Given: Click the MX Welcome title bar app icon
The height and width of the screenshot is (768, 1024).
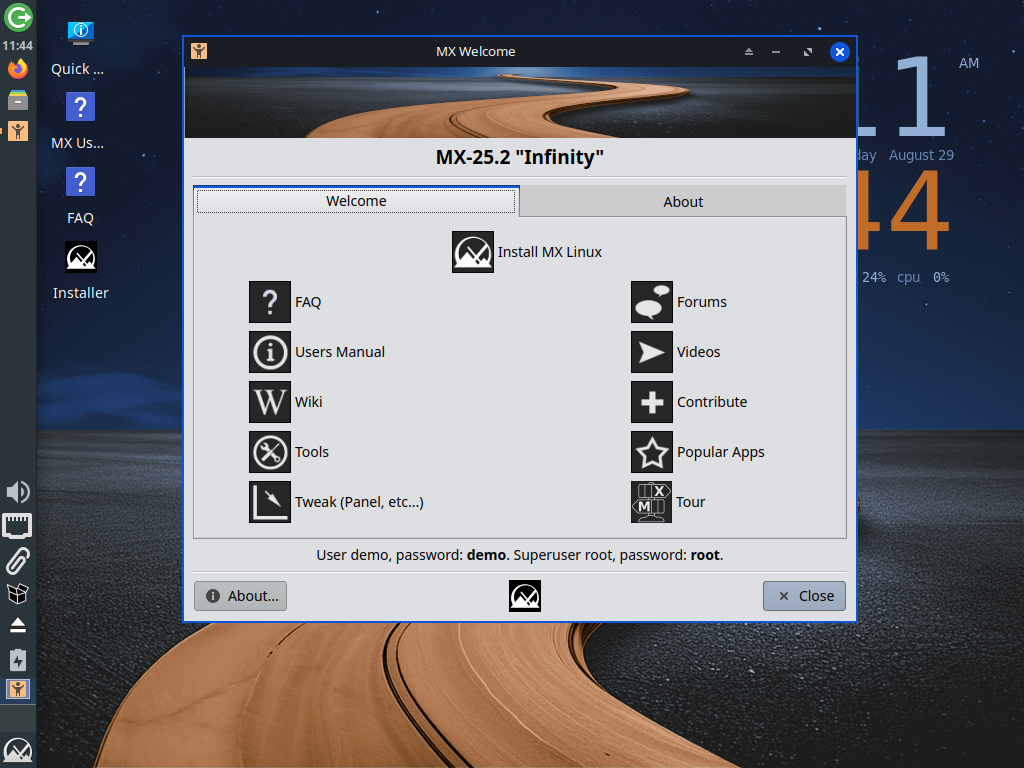Looking at the screenshot, I should click(199, 51).
